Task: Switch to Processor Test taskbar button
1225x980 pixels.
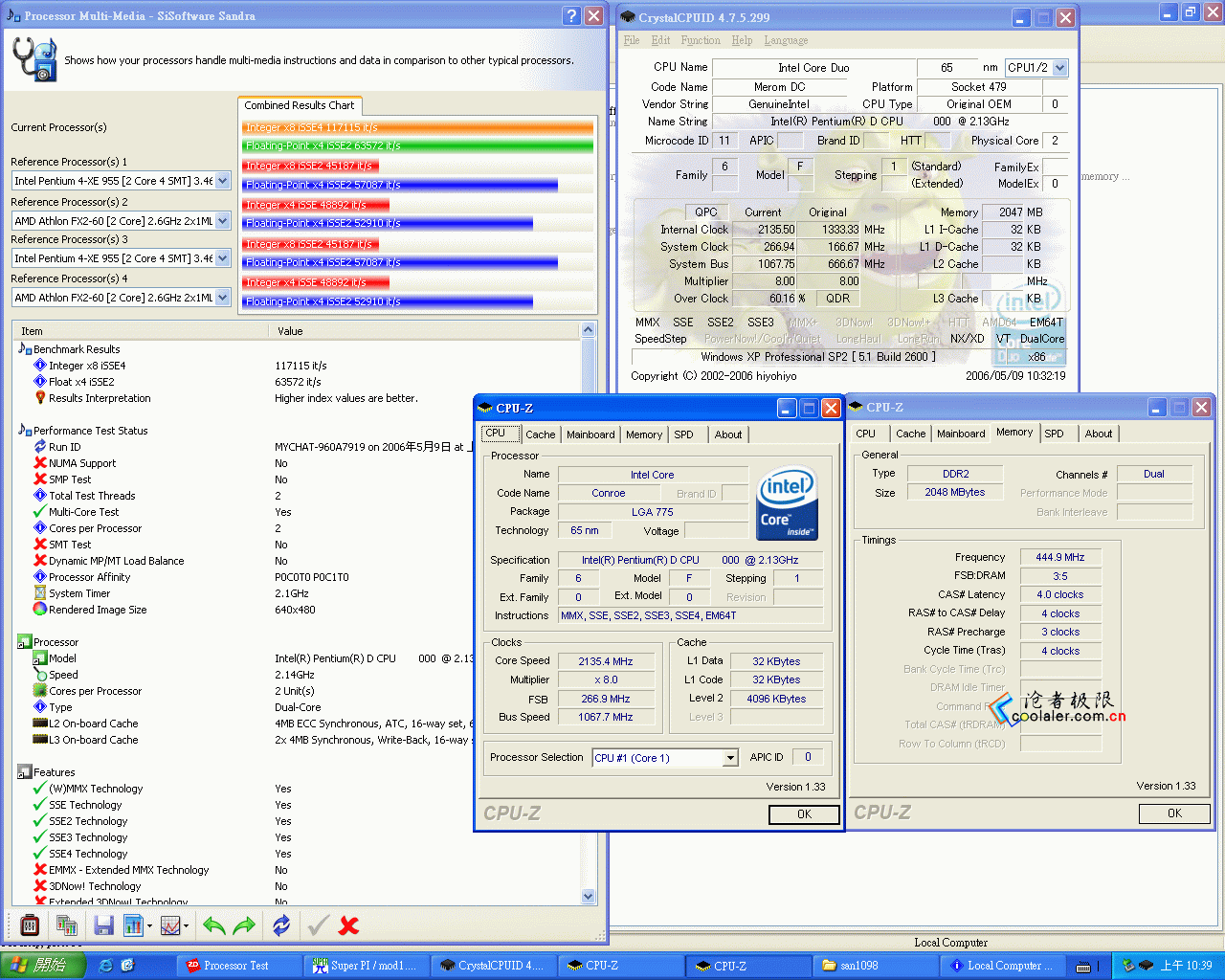Action: [240, 966]
